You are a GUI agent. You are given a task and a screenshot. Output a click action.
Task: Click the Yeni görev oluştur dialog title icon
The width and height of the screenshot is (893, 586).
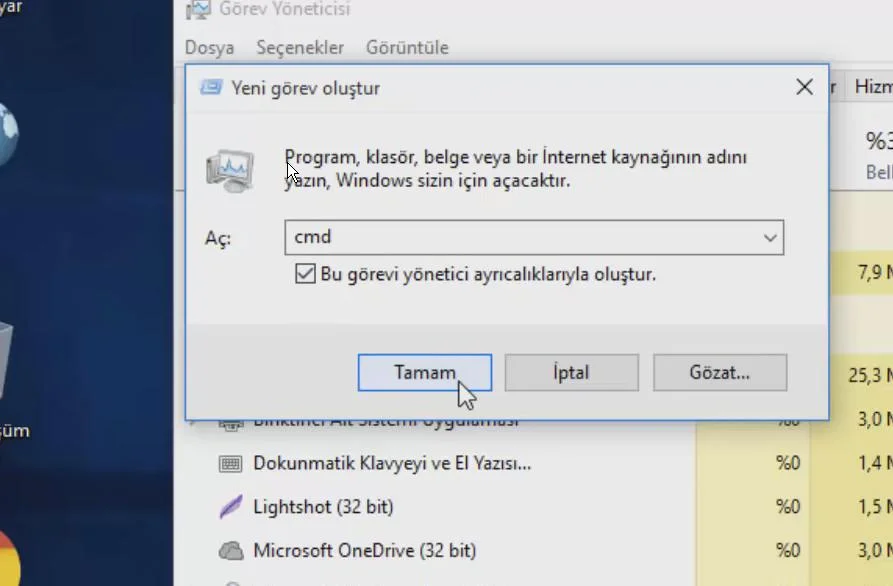tap(211, 88)
